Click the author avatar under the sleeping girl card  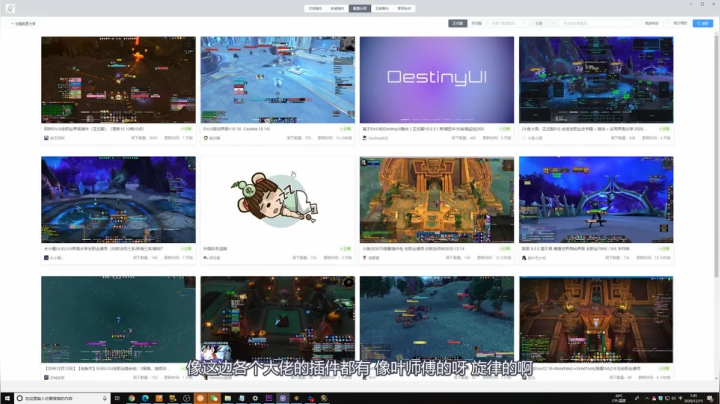point(205,258)
